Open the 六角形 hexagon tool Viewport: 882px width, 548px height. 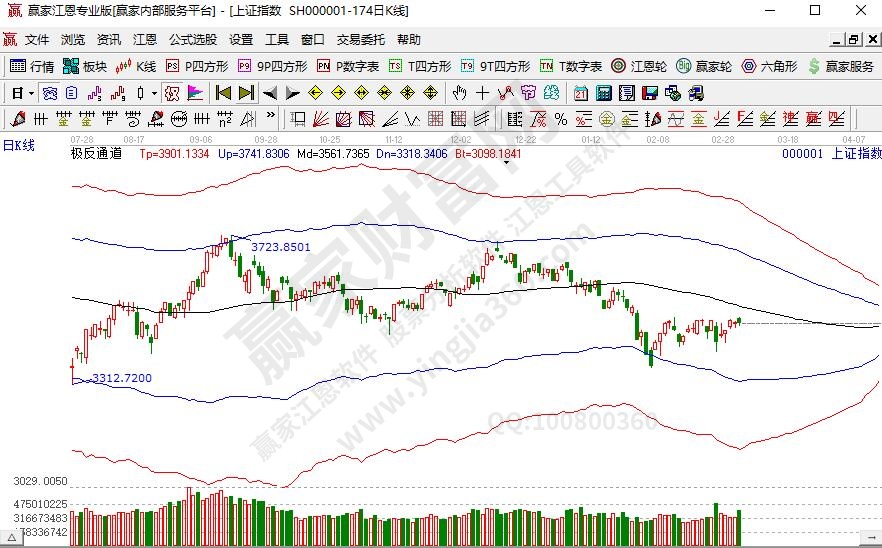pos(768,66)
